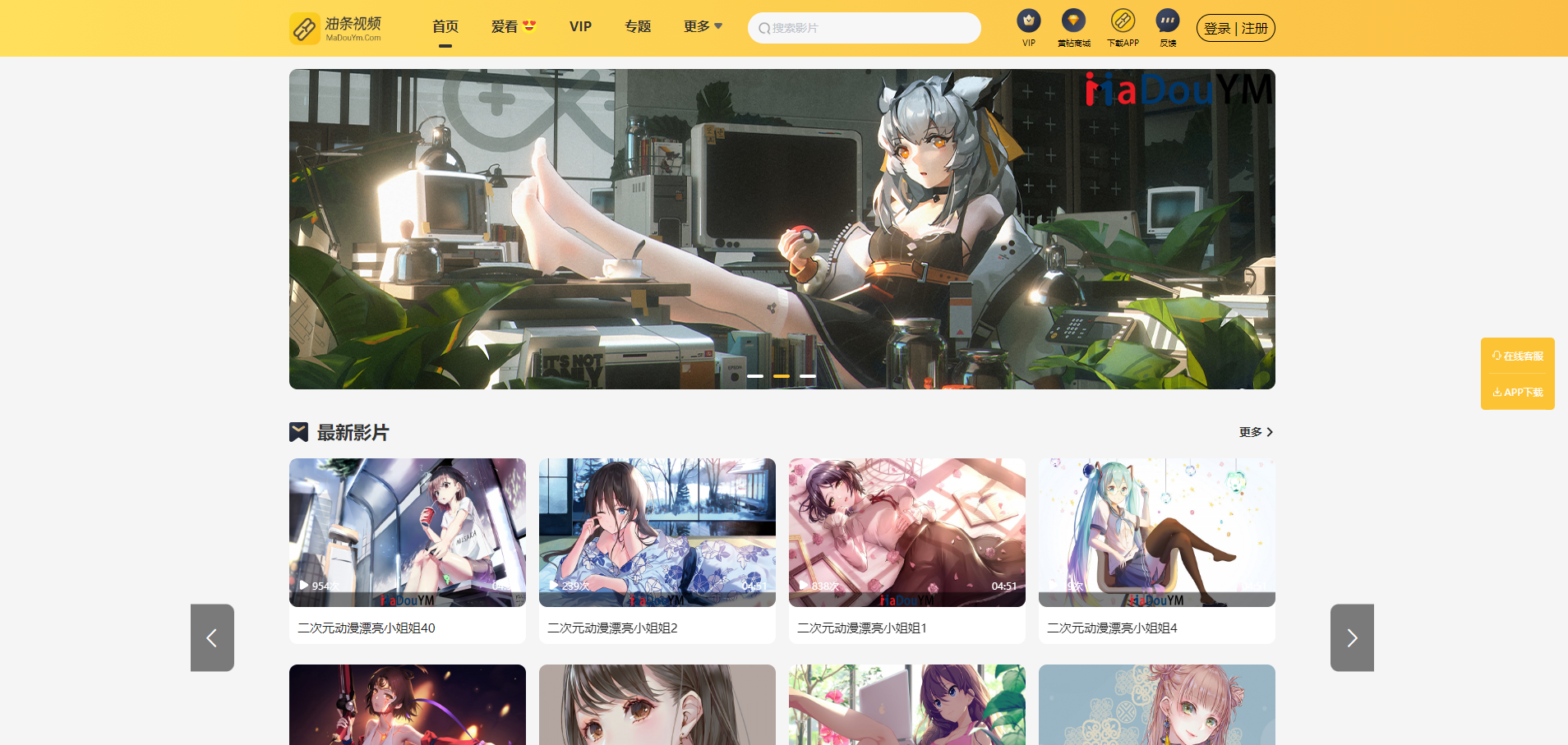Image resolution: width=1568 pixels, height=745 pixels.
Task: Go to previous page with left arrow
Action: point(212,638)
